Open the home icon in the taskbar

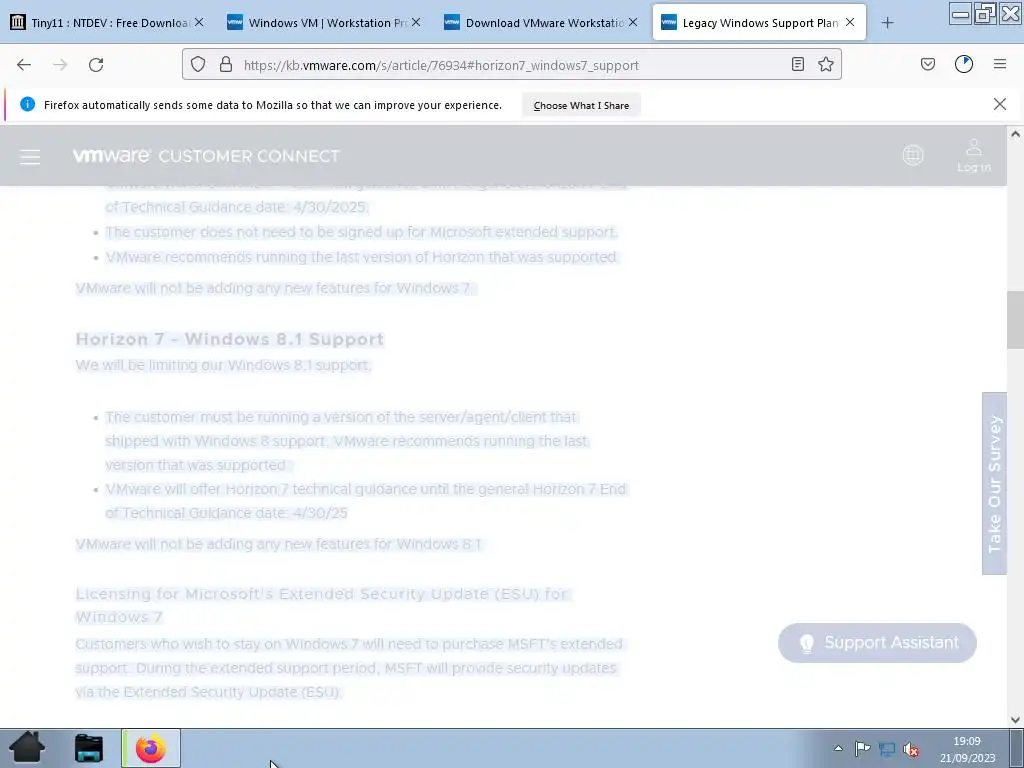tap(27, 748)
